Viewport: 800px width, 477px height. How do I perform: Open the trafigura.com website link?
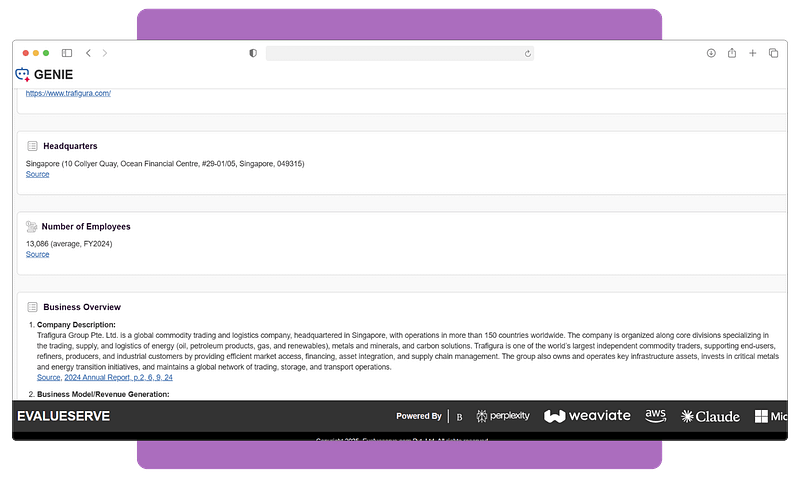pos(68,93)
